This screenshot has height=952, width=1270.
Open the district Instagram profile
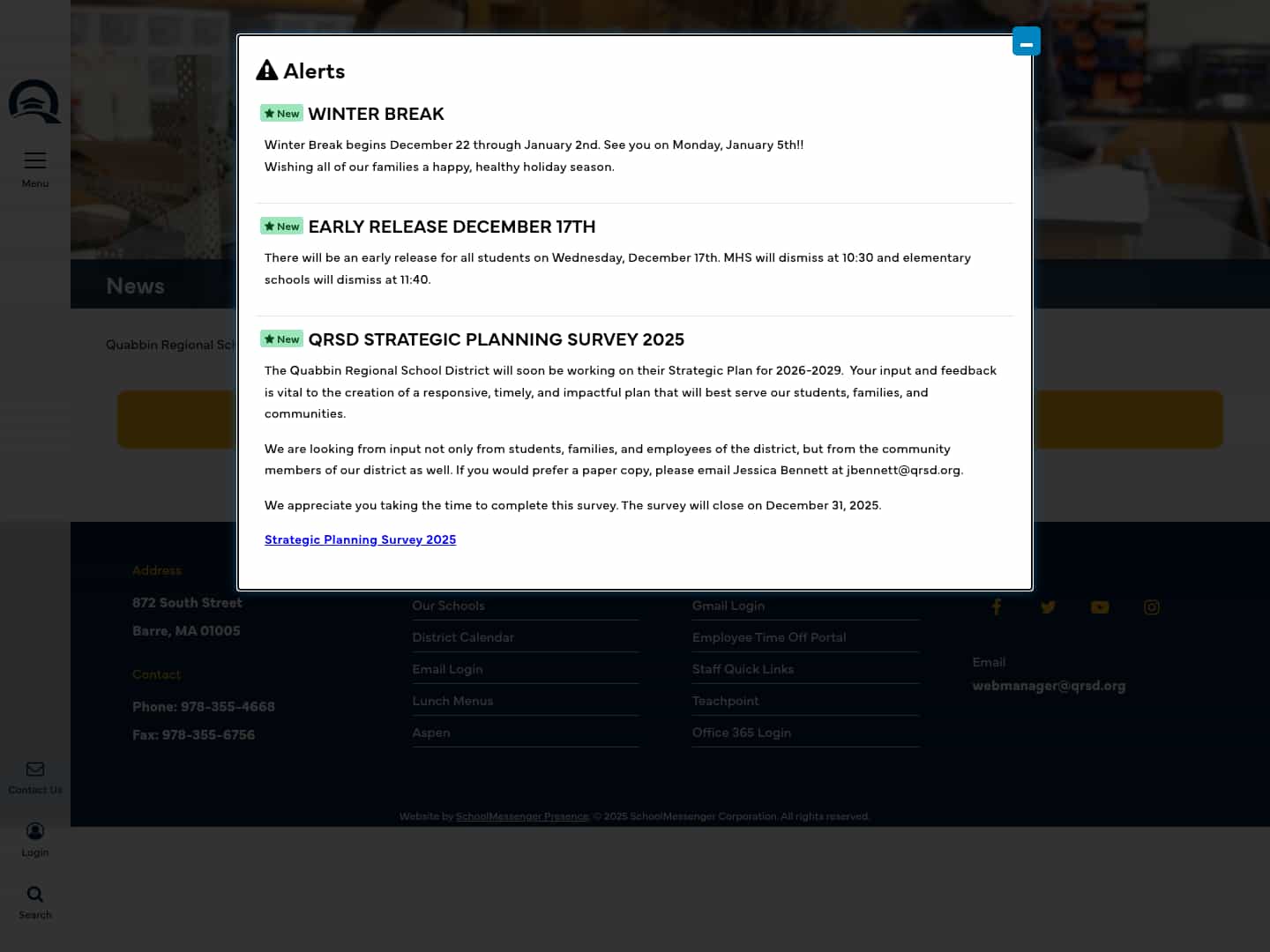coord(1152,607)
